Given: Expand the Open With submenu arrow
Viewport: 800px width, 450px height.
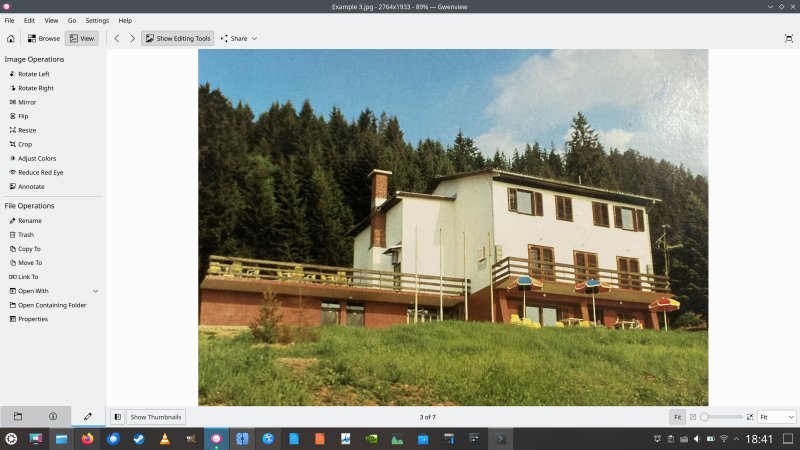Looking at the screenshot, I should [95, 291].
